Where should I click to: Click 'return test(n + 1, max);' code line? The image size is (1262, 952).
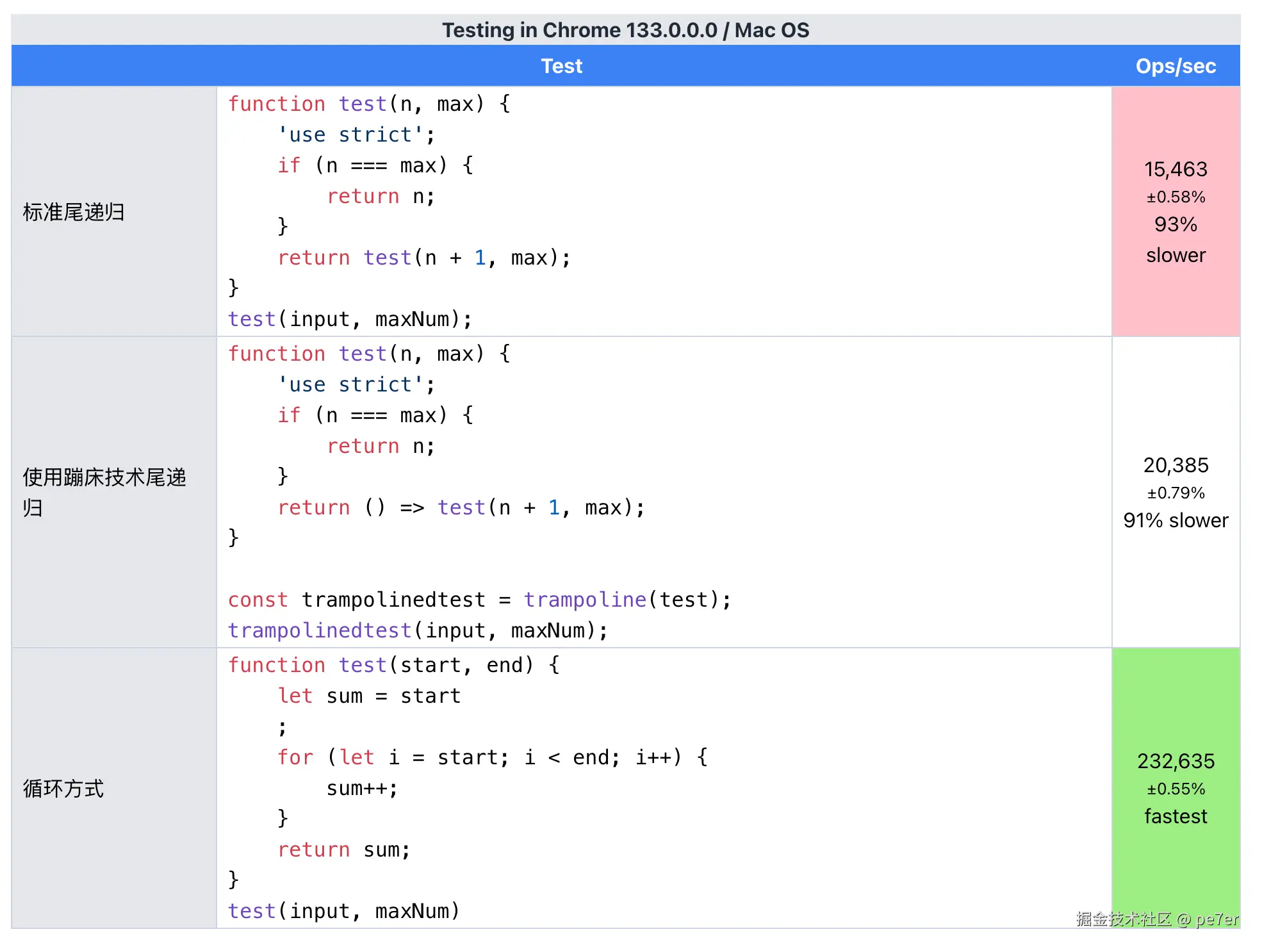pyautogui.click(x=423, y=258)
